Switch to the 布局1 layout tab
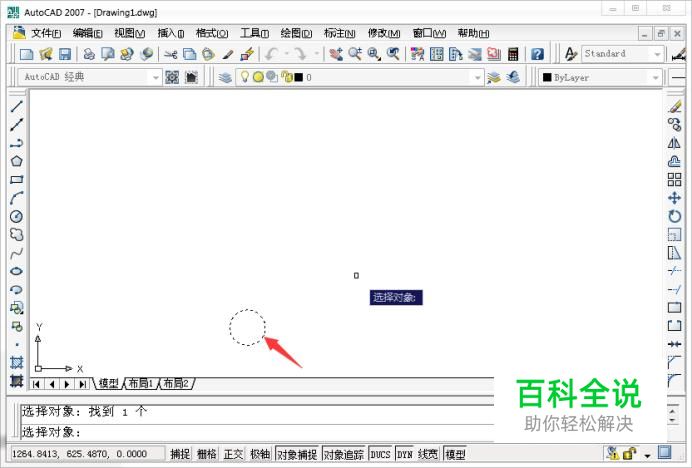This screenshot has height=468, width=692. (x=141, y=383)
